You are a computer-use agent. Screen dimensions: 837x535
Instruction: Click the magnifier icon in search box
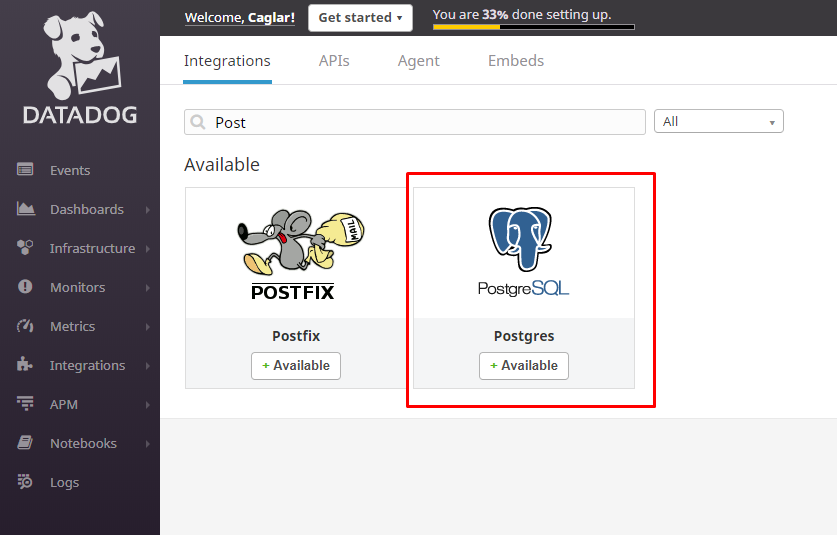click(x=198, y=122)
